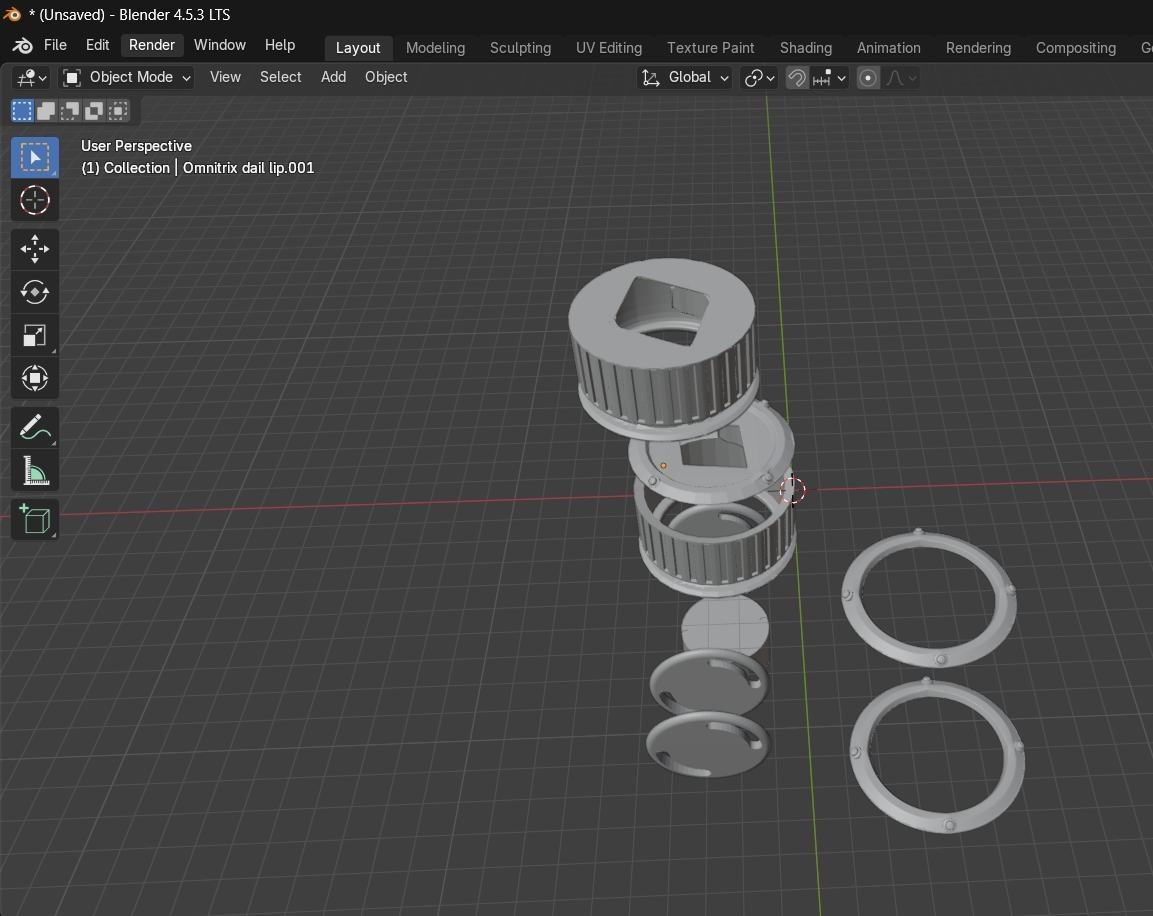1153x916 pixels.
Task: Activate the 3D Cursor tool
Action: (35, 200)
